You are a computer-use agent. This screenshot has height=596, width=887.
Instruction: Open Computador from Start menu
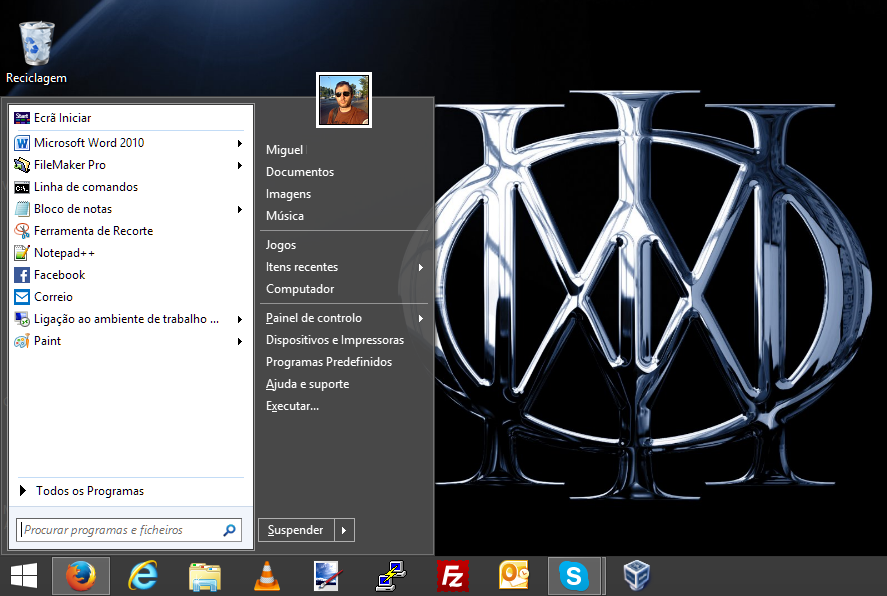pyautogui.click(x=300, y=289)
